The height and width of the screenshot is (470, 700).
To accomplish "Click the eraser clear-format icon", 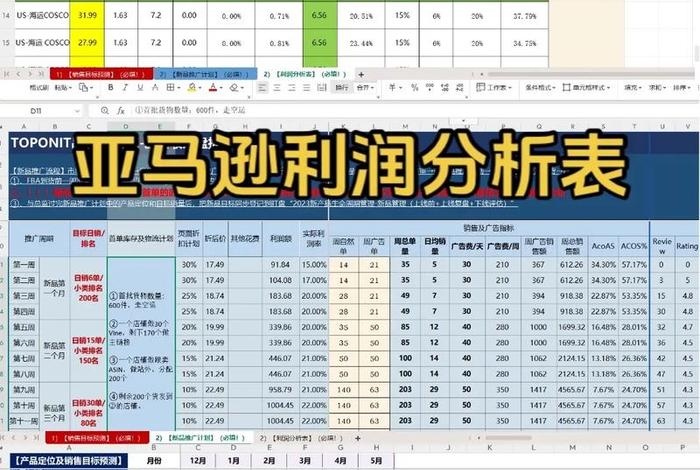I will pyautogui.click(x=234, y=87).
